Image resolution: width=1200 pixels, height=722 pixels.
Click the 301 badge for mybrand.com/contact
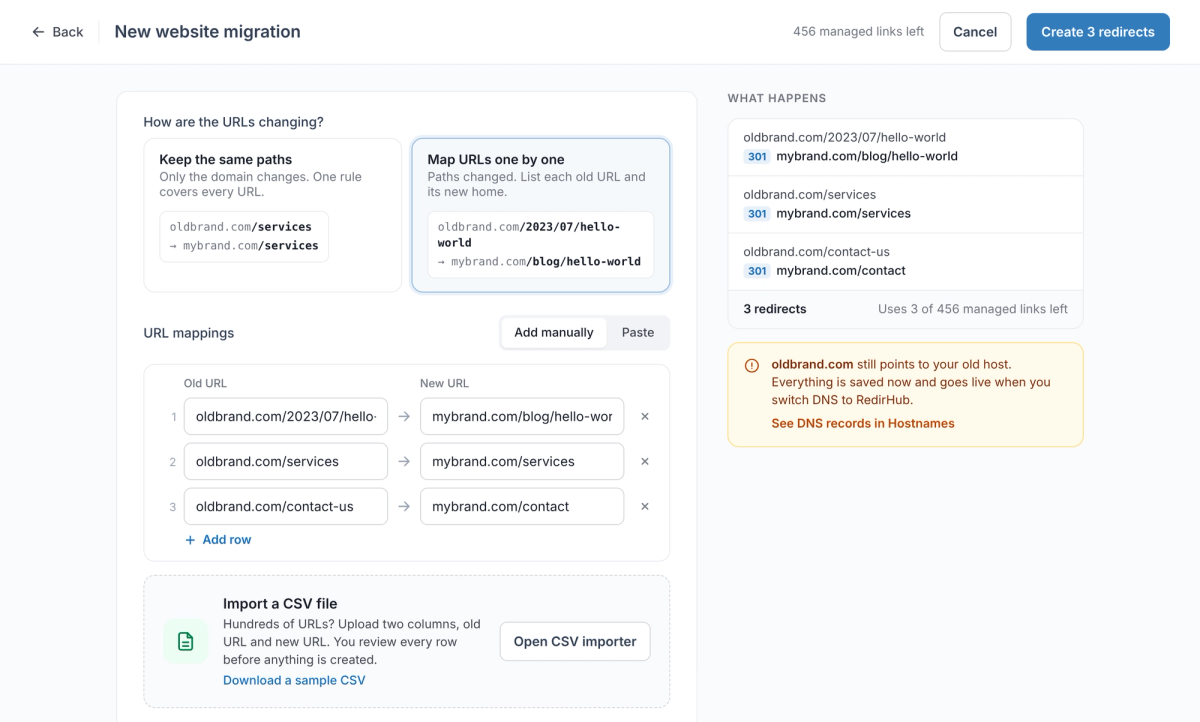pyautogui.click(x=757, y=271)
